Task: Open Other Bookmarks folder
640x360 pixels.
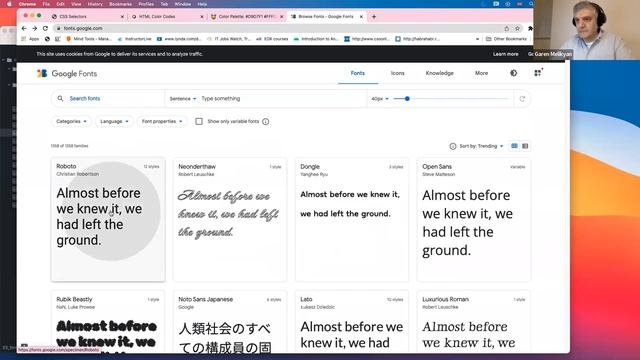Action: pyautogui.click(x=506, y=39)
